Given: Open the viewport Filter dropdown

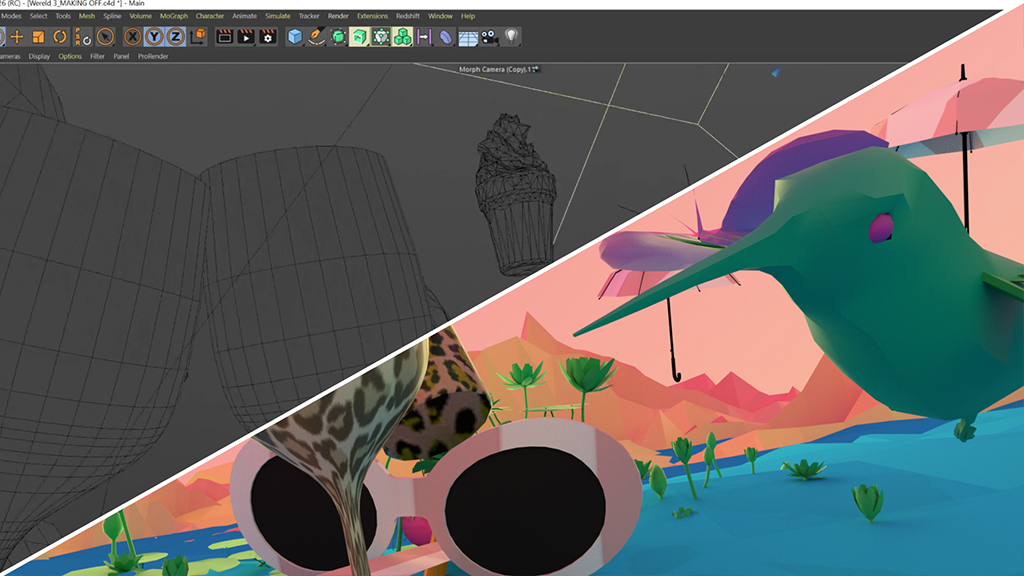Looking at the screenshot, I should (97, 57).
